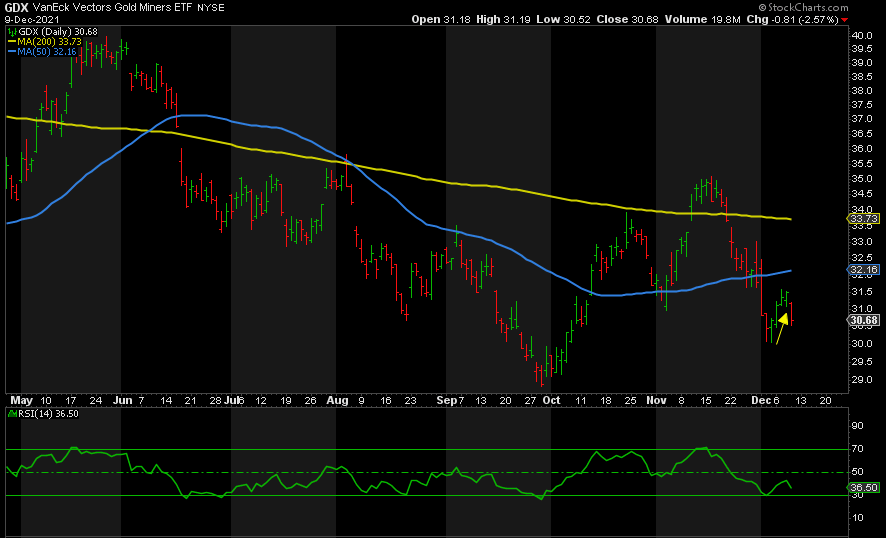Click the Chg -0.81 (-2.57%) header value
The width and height of the screenshot is (886, 538).
(793, 19)
